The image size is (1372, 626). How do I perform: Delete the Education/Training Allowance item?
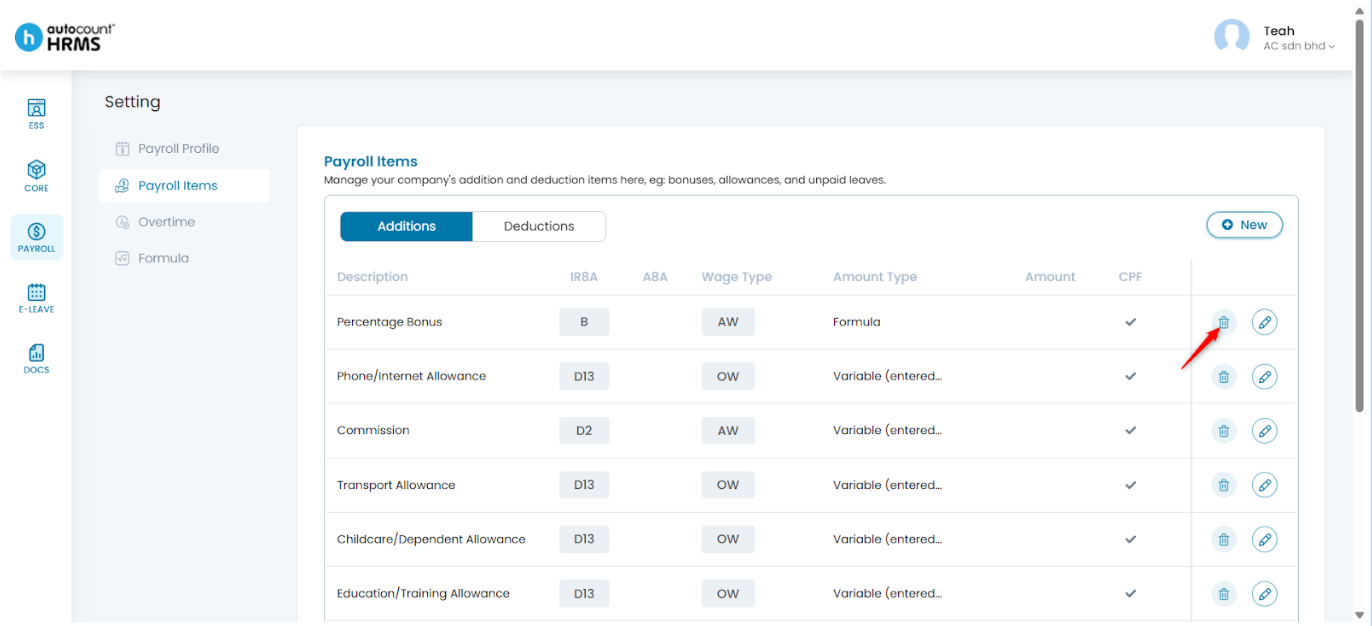coord(1223,594)
